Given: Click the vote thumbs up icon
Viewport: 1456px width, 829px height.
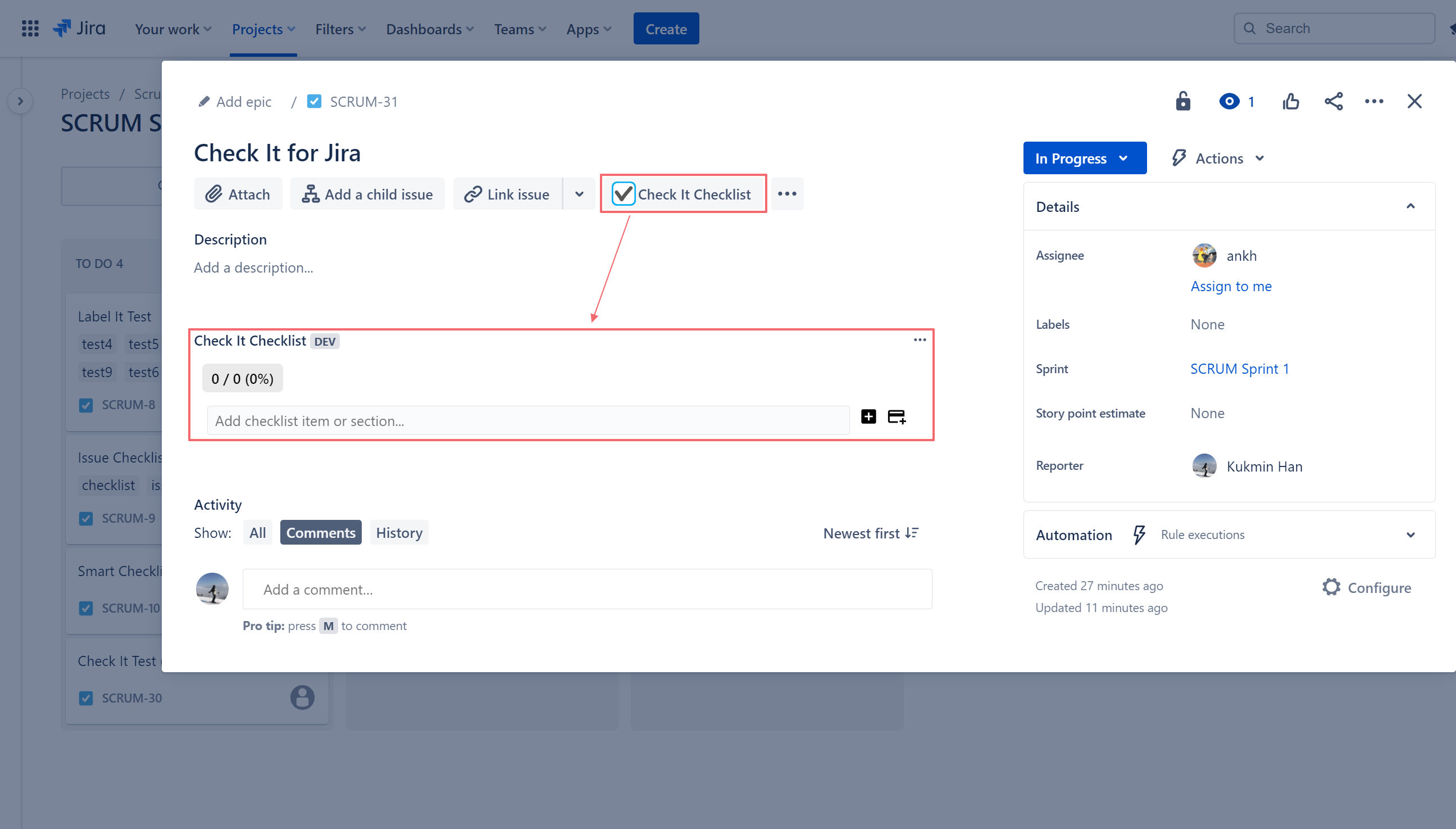Looking at the screenshot, I should point(1290,101).
